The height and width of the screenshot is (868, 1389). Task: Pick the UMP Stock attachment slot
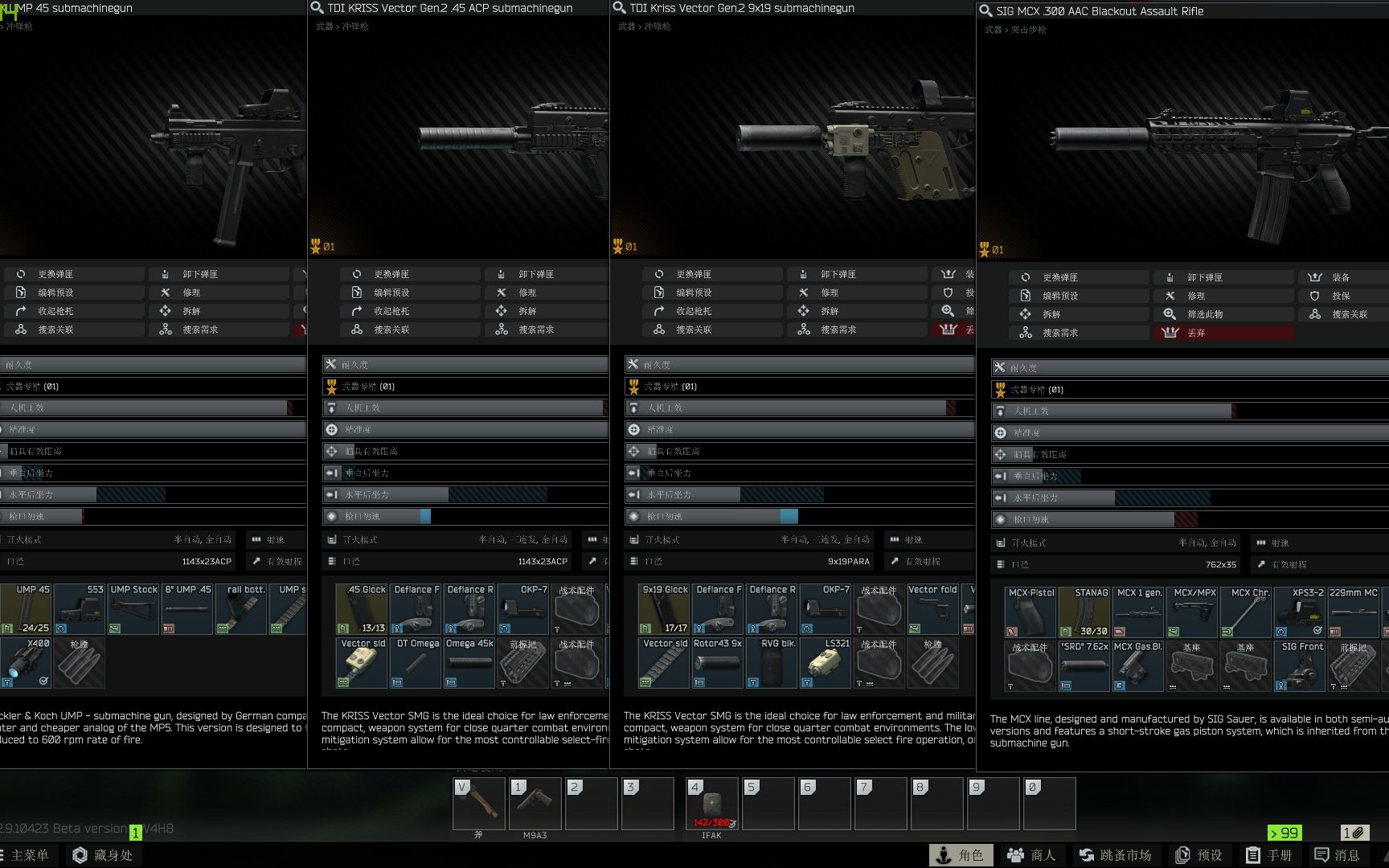coord(133,608)
